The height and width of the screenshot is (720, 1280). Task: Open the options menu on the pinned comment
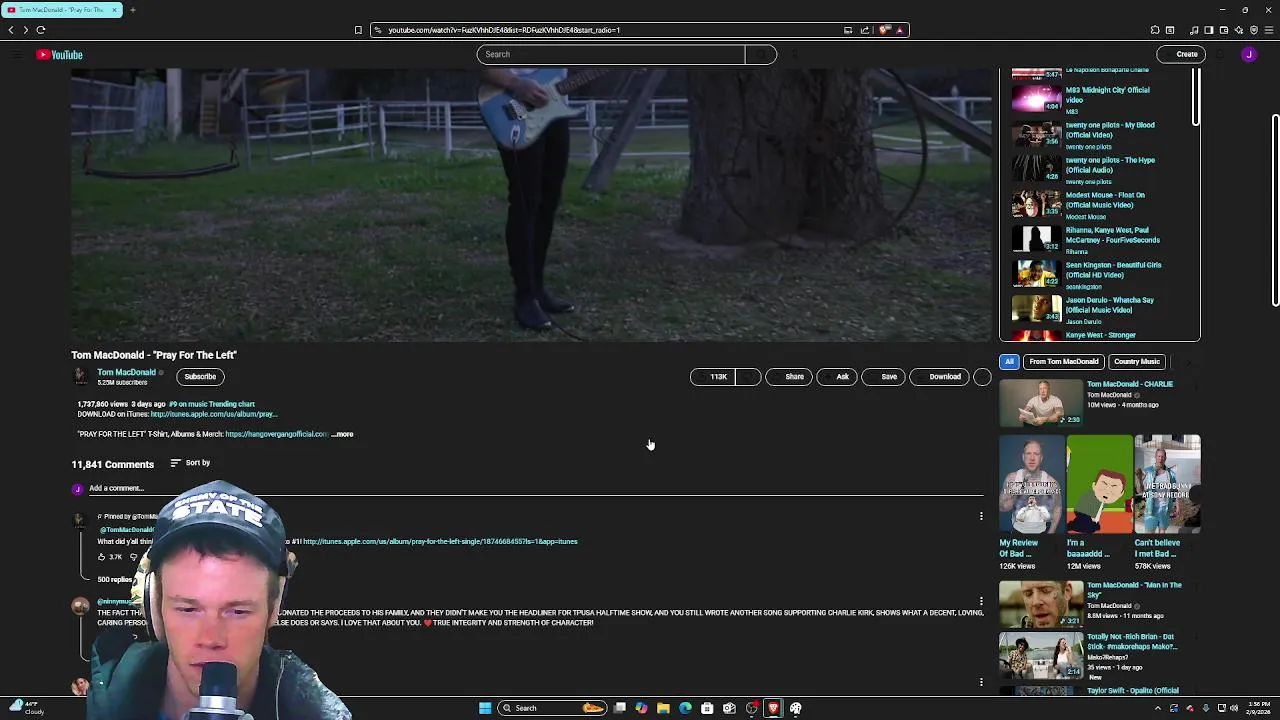[981, 517]
